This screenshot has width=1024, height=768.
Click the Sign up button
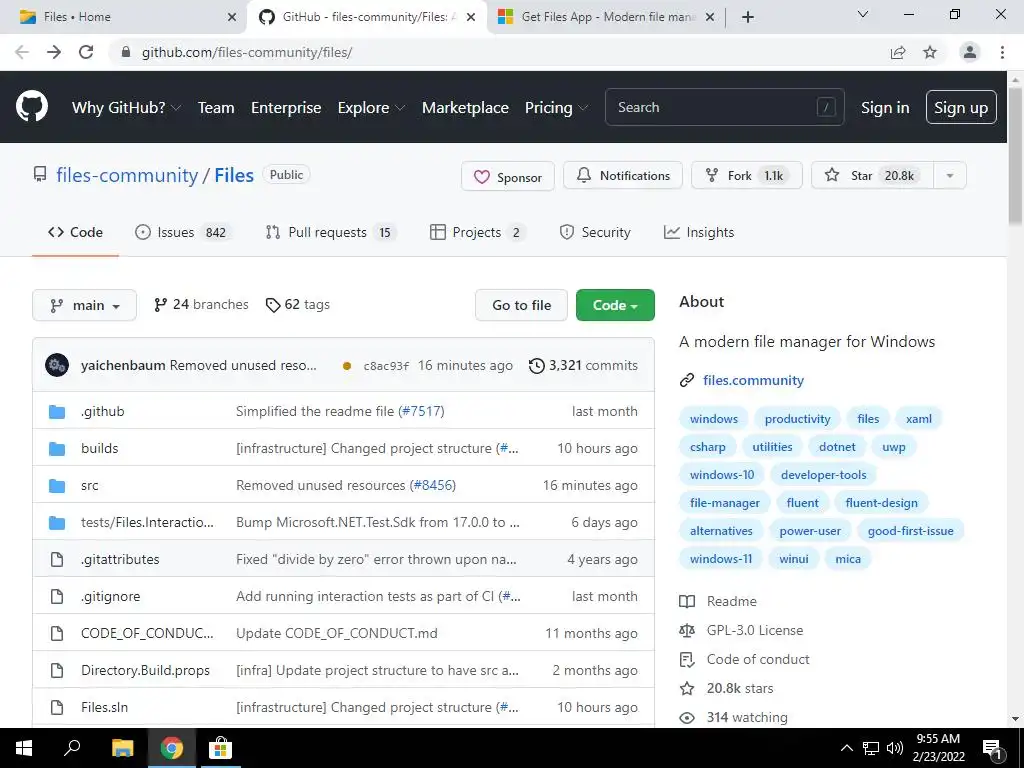pos(961,107)
